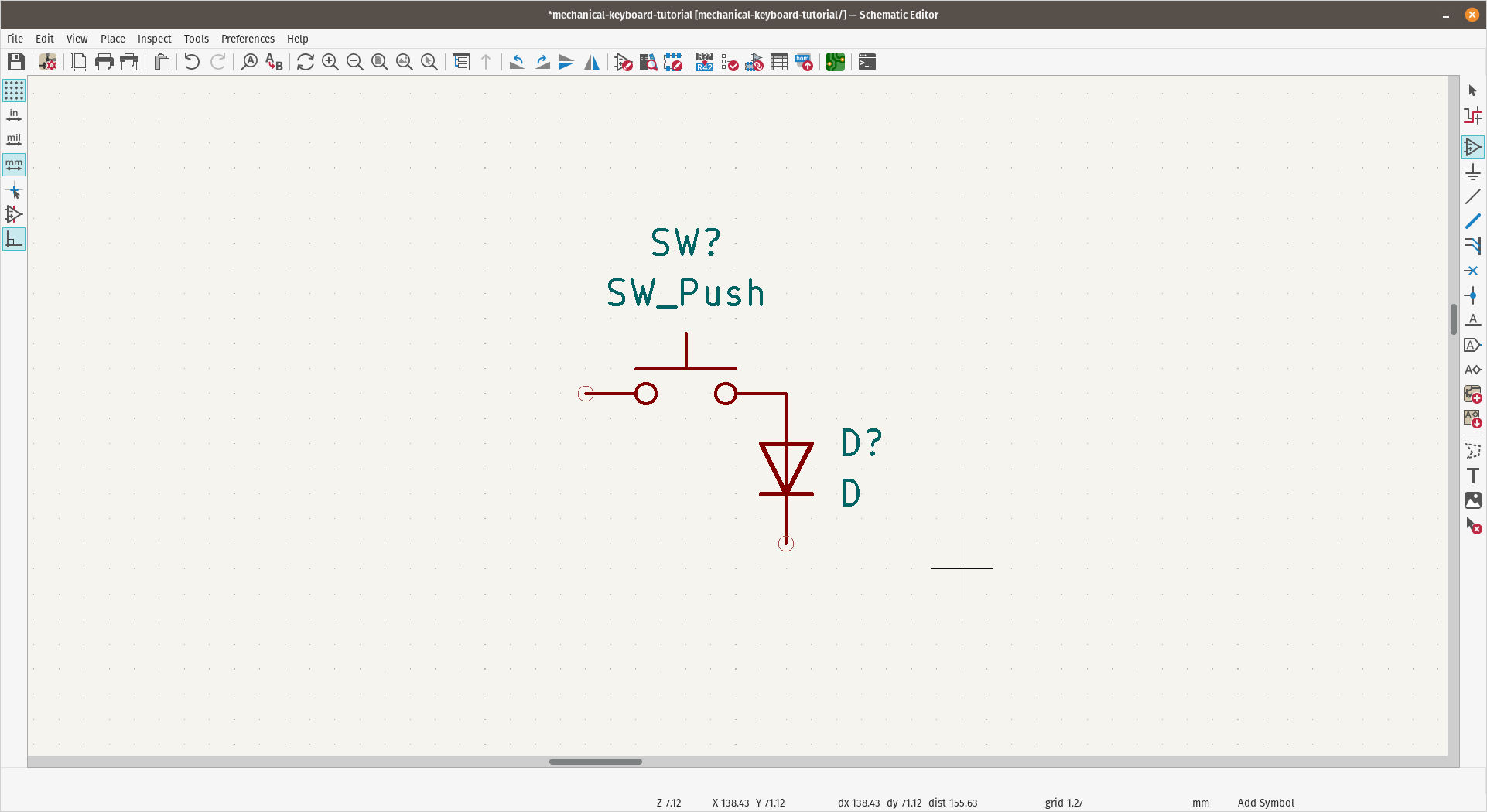
Task: Toggle grid display on the canvas
Action: pos(14,90)
